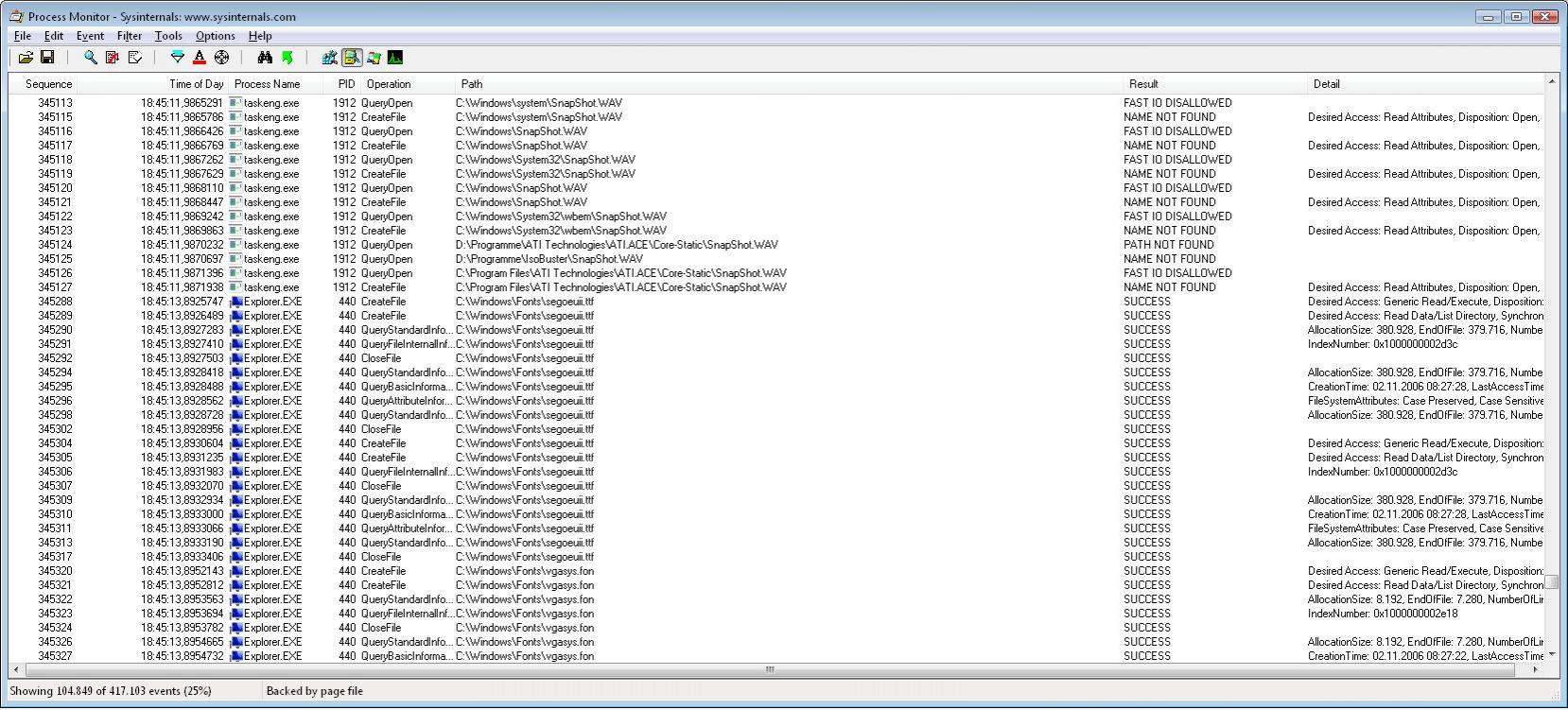Click time 18:45:11,9869863 cell
This screenshot has width=1568, height=710.
pos(182,231)
